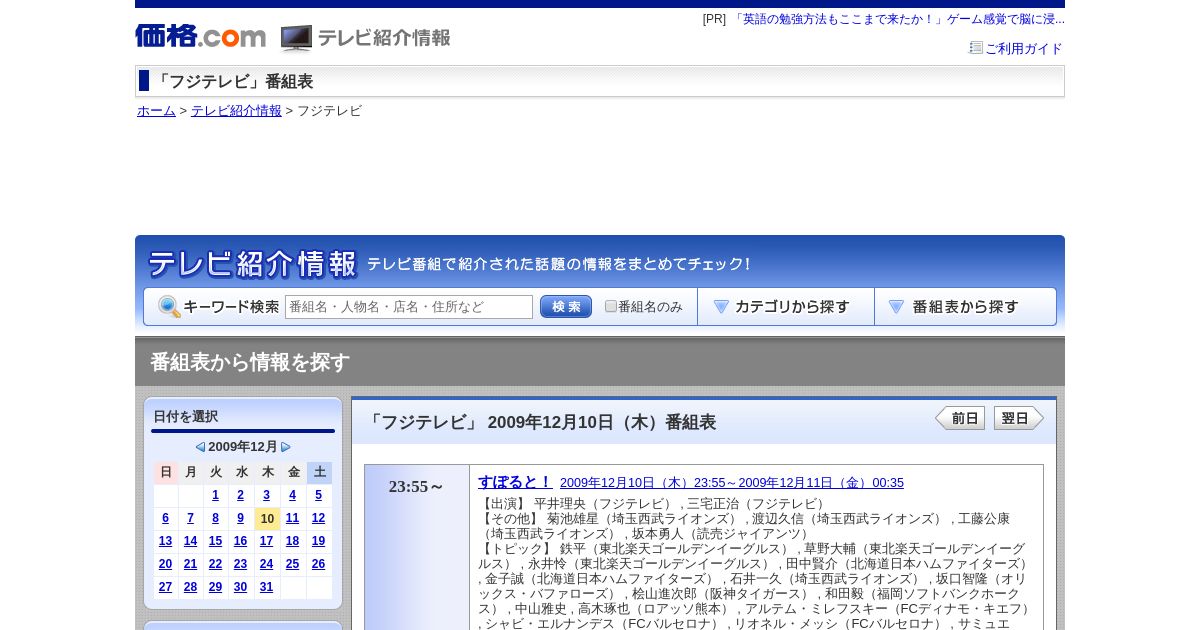Go to next month with right arrow
This screenshot has width=1200, height=630.
pos(286,447)
